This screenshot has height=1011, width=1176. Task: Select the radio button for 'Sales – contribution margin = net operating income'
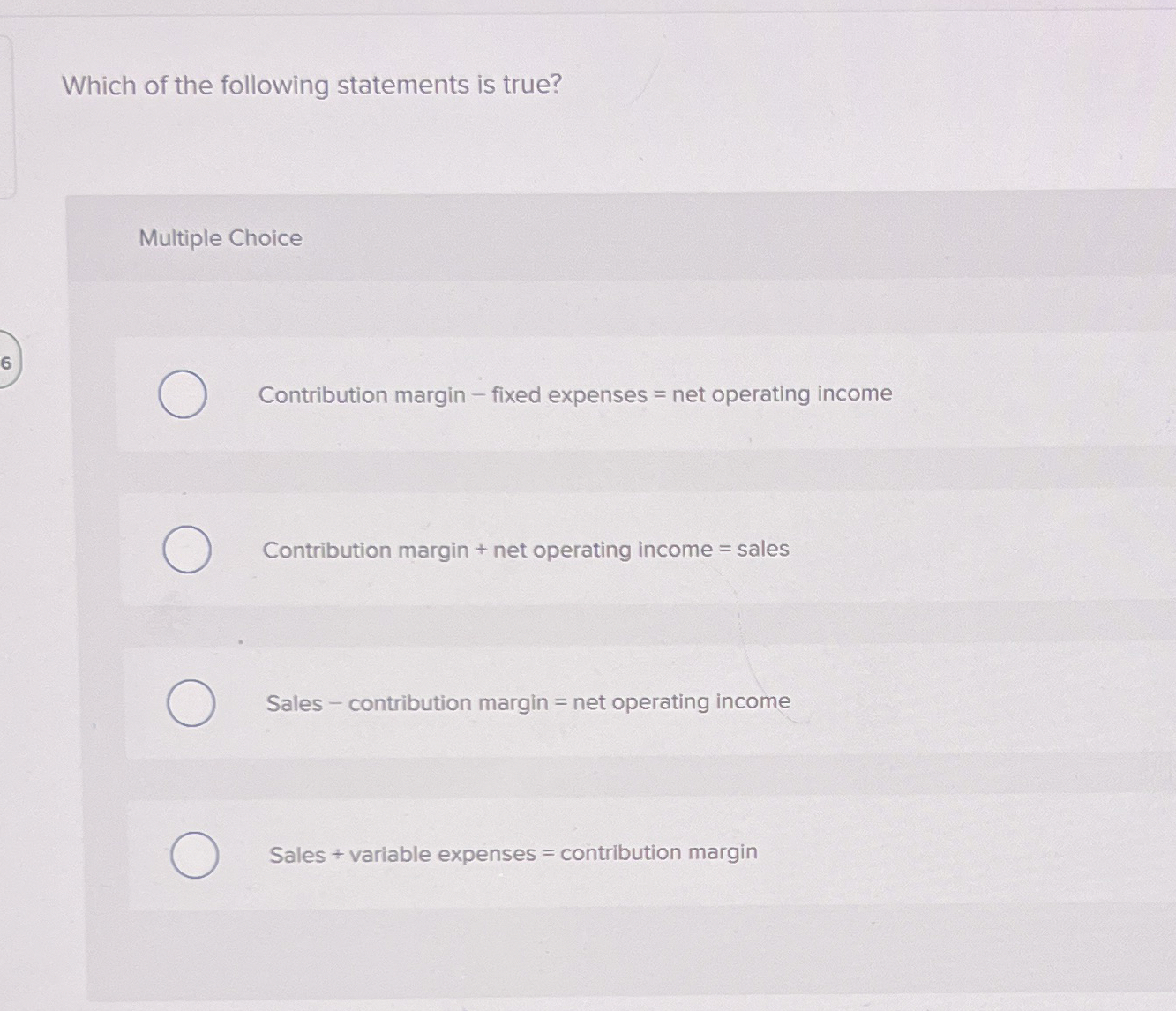click(191, 704)
